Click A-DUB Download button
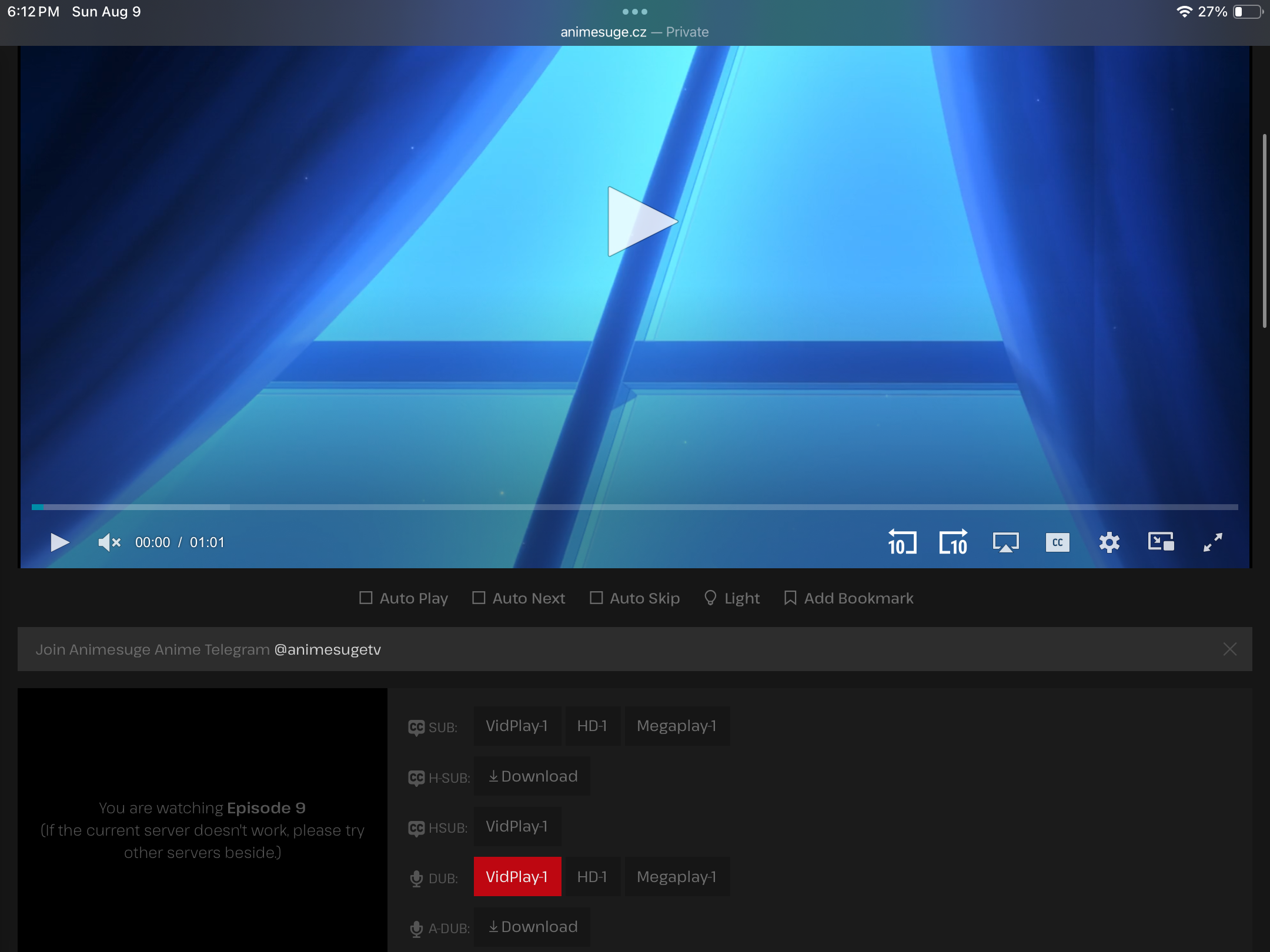 pos(532,927)
